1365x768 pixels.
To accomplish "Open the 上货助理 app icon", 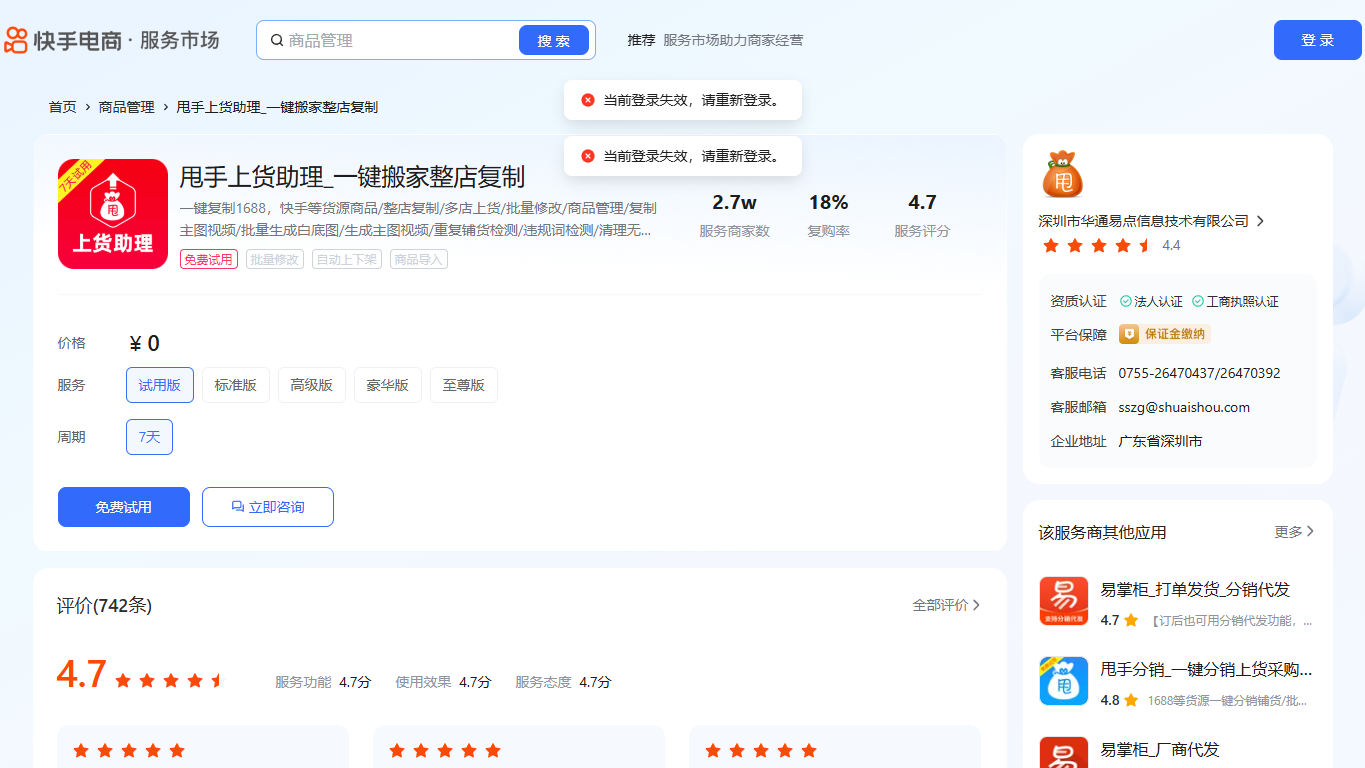I will pos(113,214).
